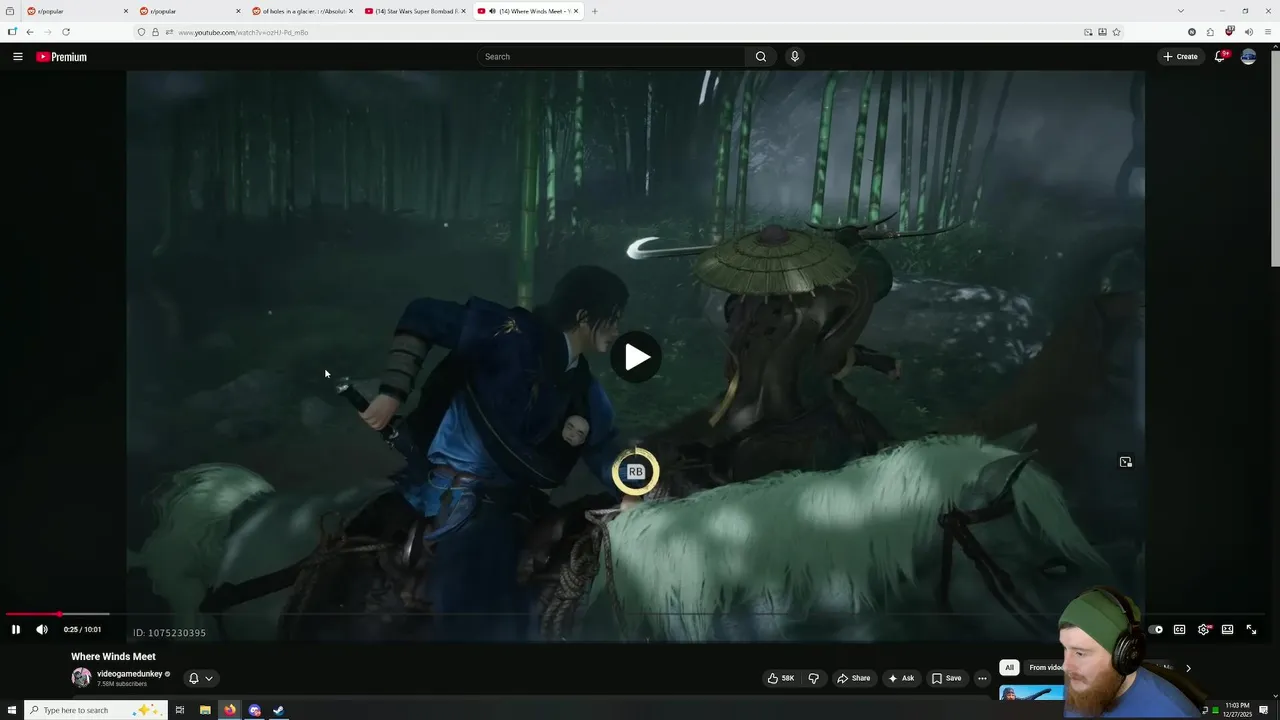Click the Windows taskbar search box
Image resolution: width=1280 pixels, height=720 pixels.
(95, 710)
